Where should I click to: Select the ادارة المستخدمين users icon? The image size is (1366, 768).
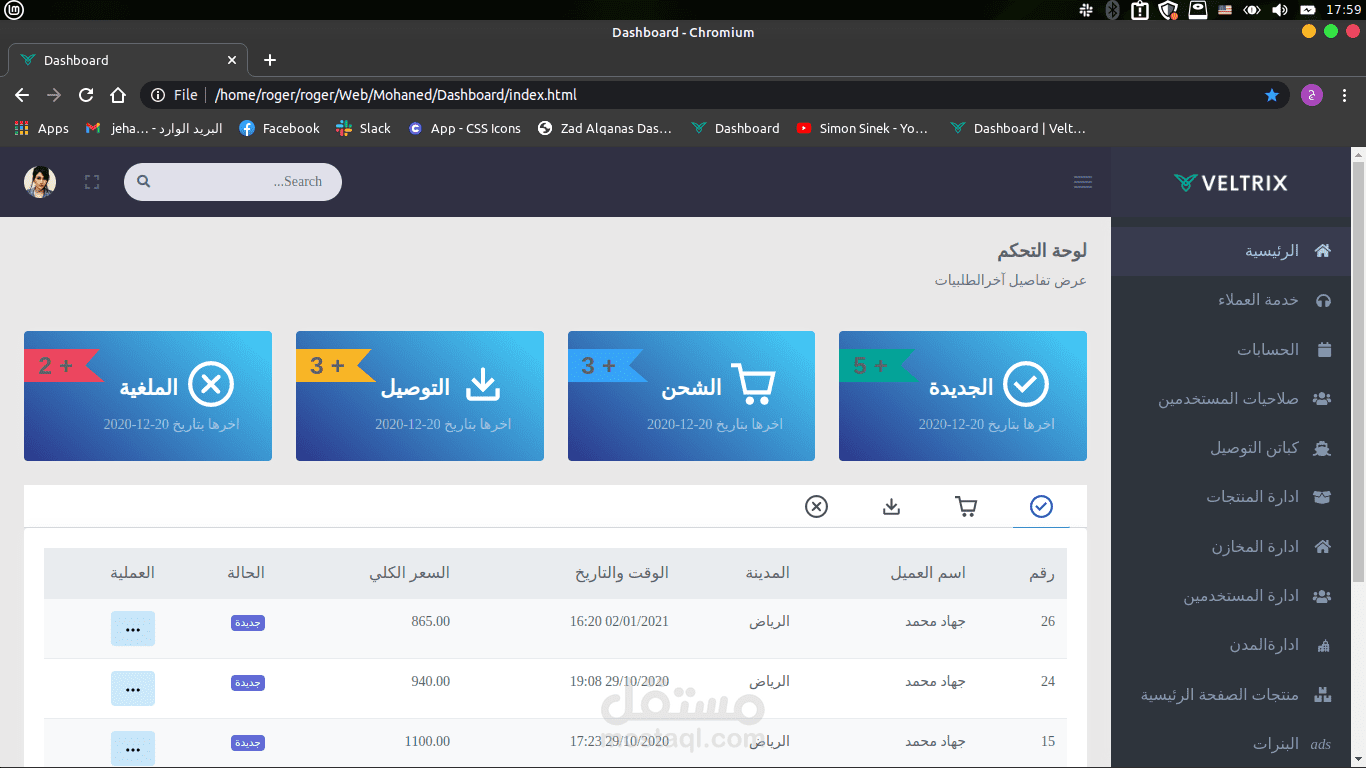[x=1322, y=596]
